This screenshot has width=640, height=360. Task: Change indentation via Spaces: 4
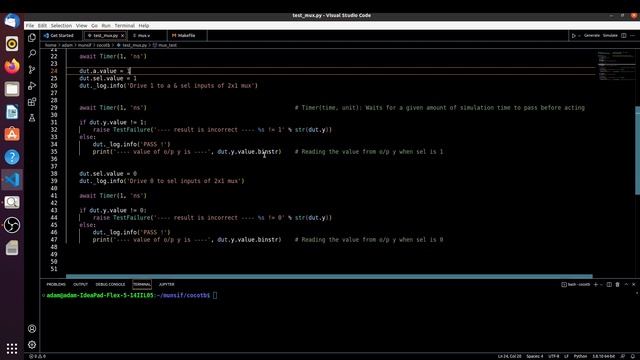(535, 356)
